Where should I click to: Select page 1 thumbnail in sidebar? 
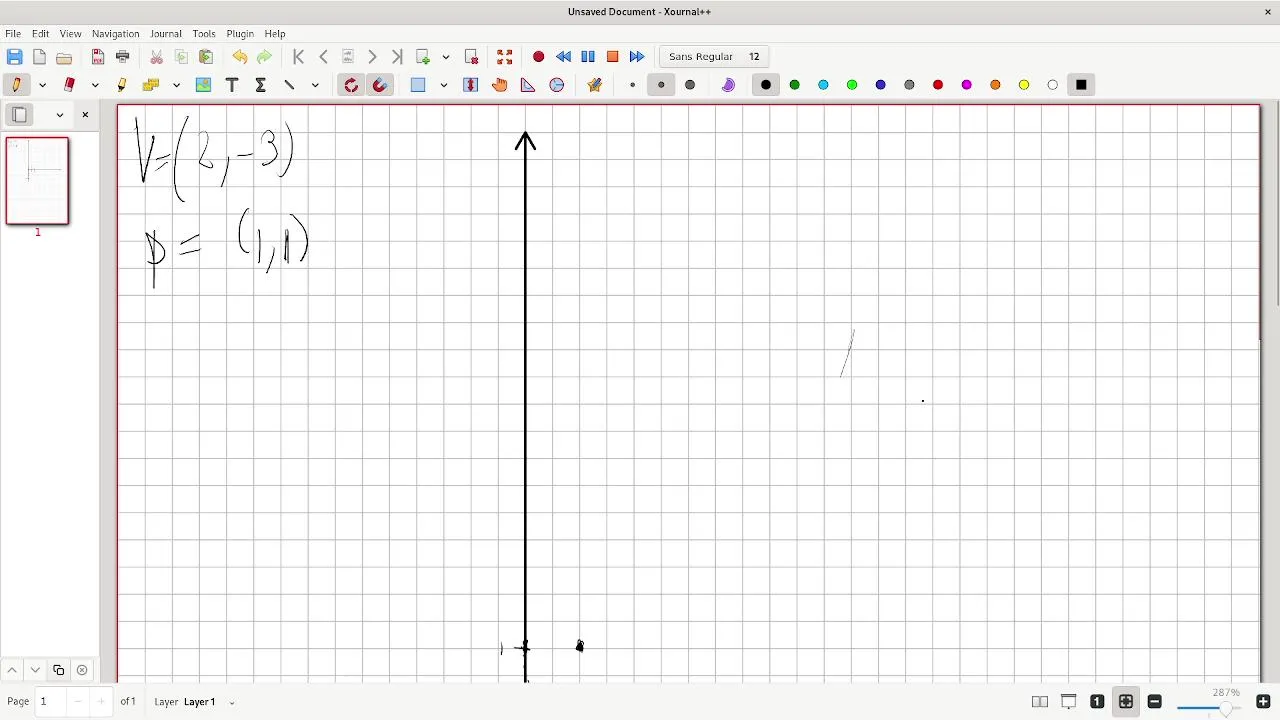(37, 181)
